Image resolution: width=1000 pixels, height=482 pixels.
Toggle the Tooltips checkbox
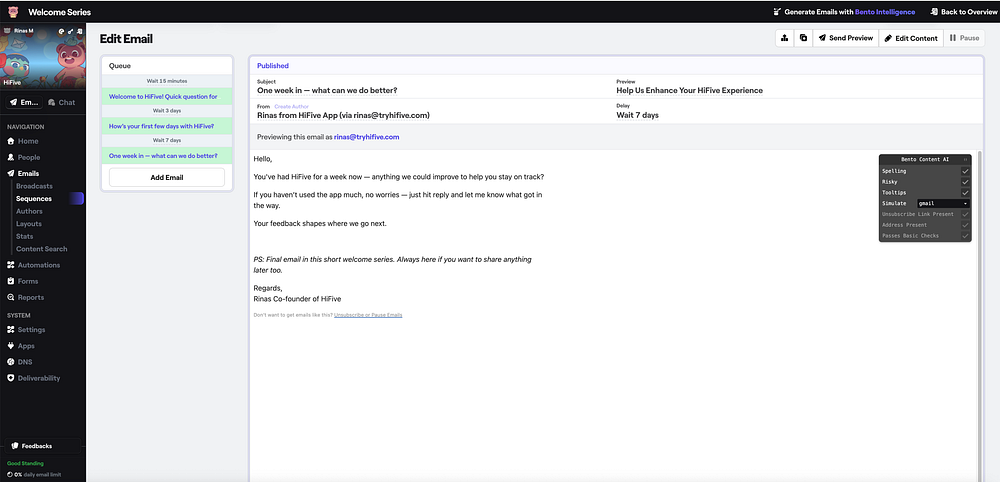point(965,193)
